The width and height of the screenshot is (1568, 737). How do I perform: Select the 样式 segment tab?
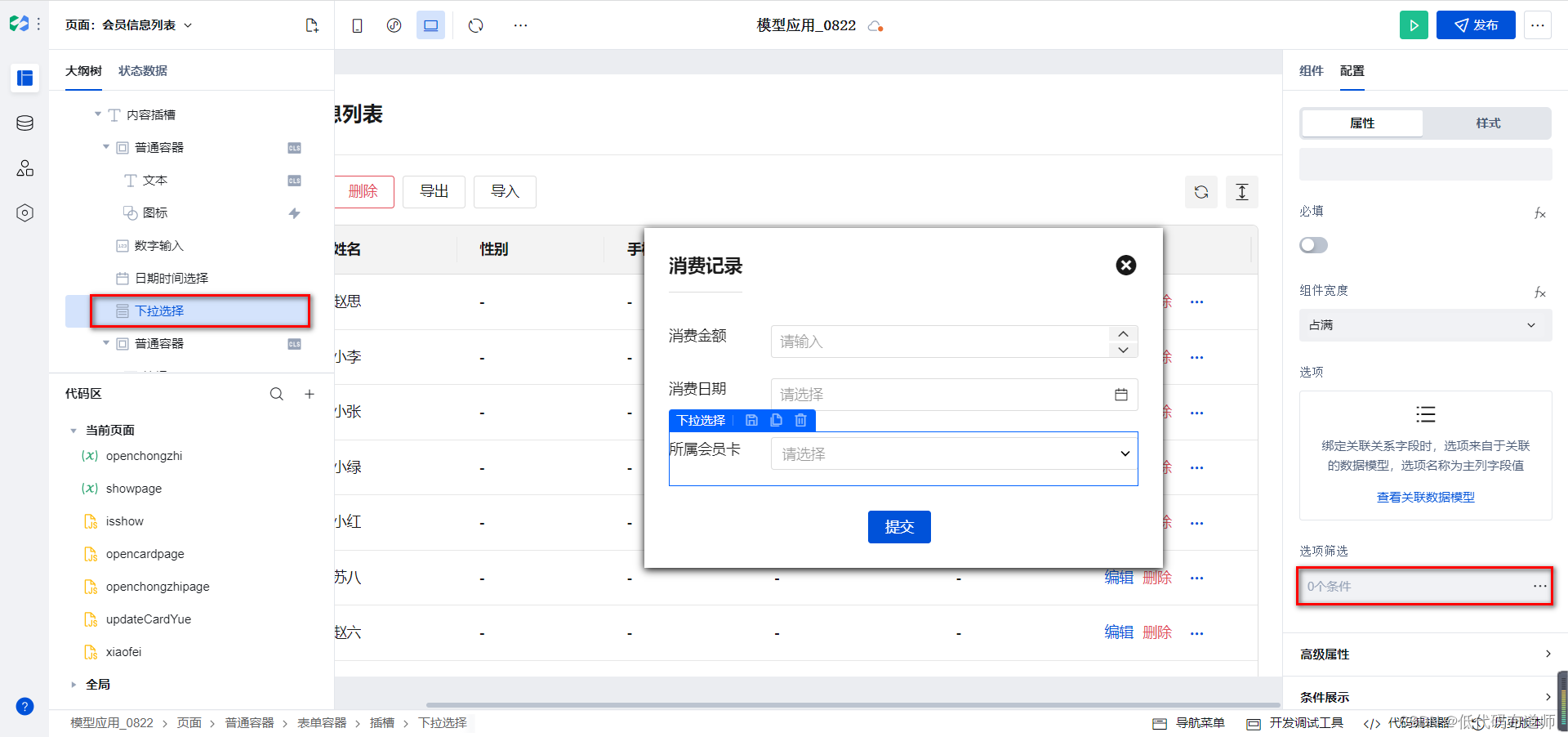pos(1488,123)
